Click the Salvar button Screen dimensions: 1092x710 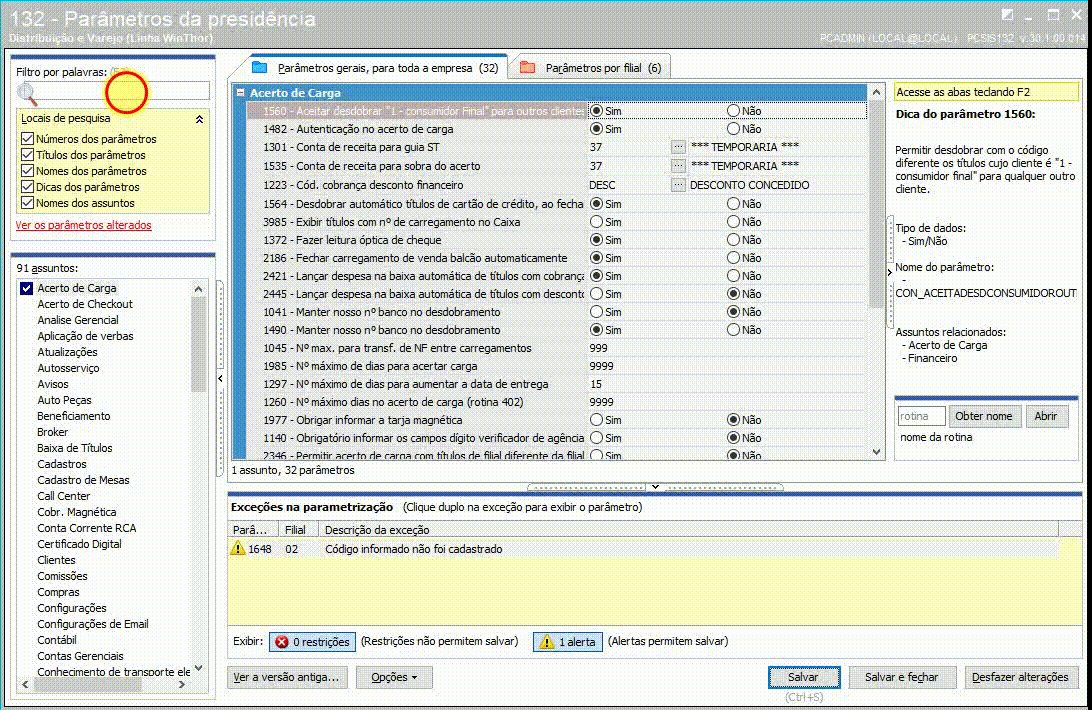point(804,677)
